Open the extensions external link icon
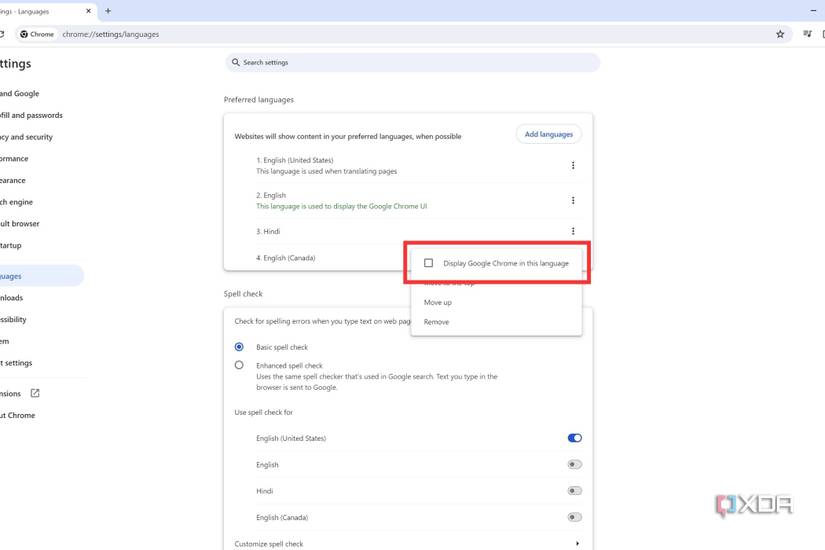Viewport: 825px width, 550px height. (x=35, y=393)
